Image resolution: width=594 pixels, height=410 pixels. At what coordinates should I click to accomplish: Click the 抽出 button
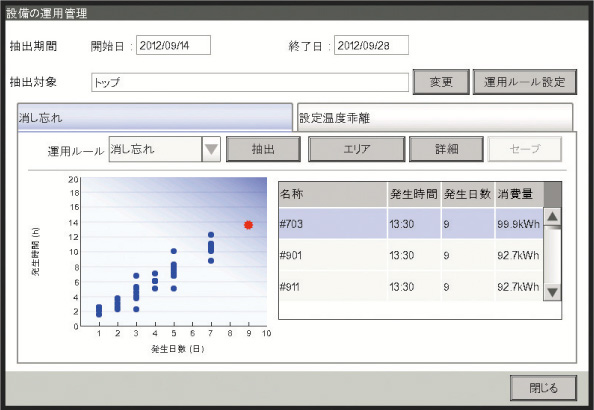tap(263, 149)
